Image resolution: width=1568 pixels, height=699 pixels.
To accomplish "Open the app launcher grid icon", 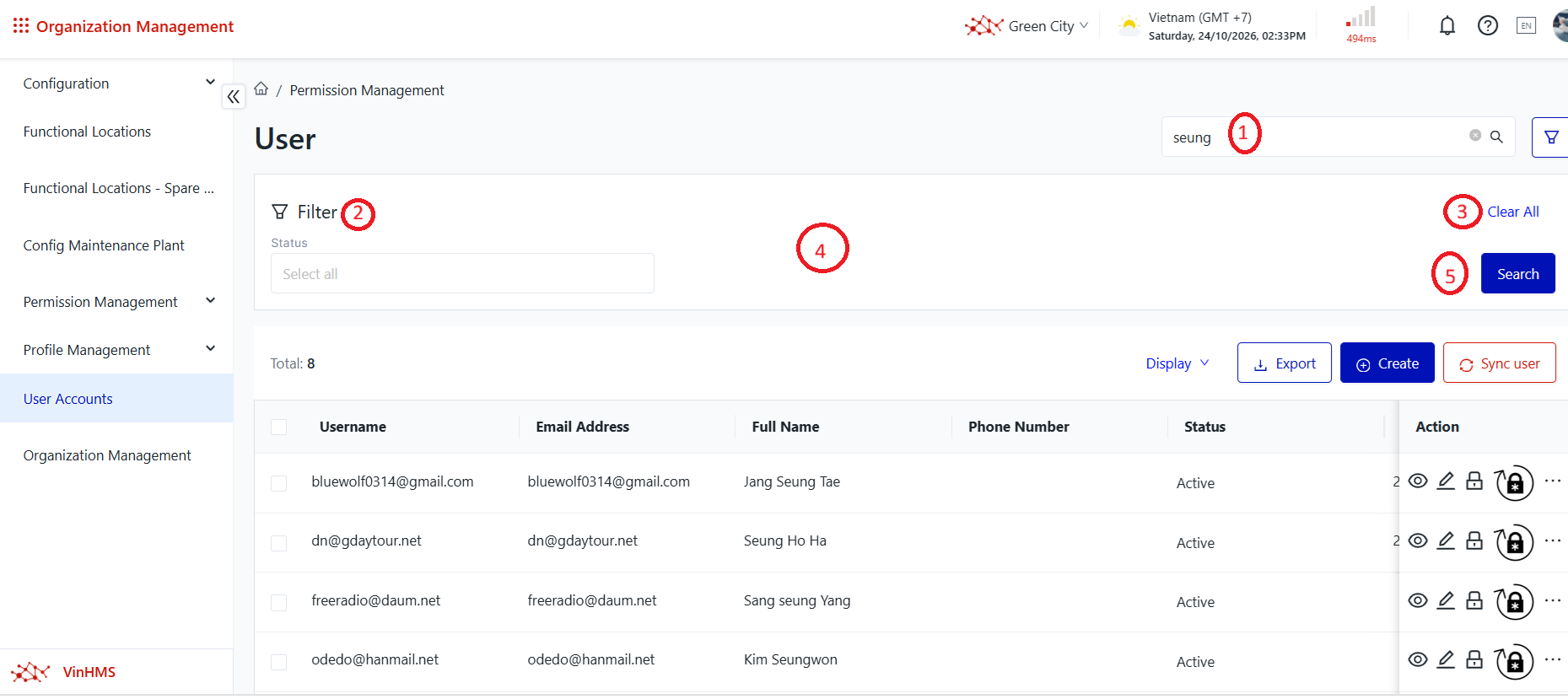I will (21, 26).
